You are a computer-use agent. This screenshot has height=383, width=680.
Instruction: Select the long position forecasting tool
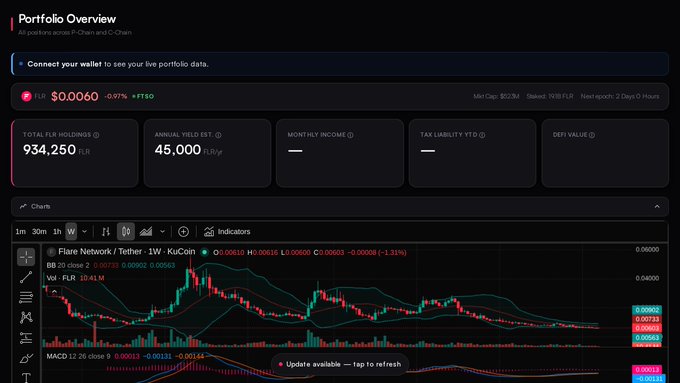(x=26, y=338)
